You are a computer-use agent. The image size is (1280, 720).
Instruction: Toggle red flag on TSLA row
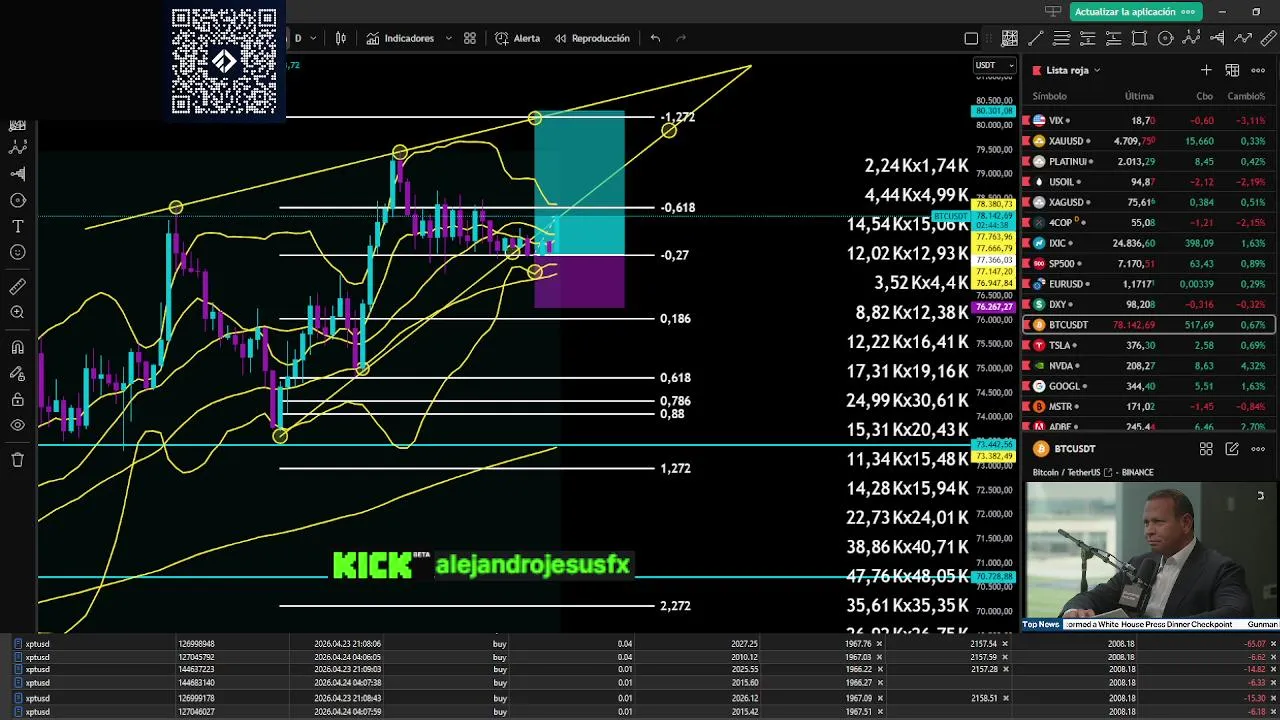coord(1026,345)
